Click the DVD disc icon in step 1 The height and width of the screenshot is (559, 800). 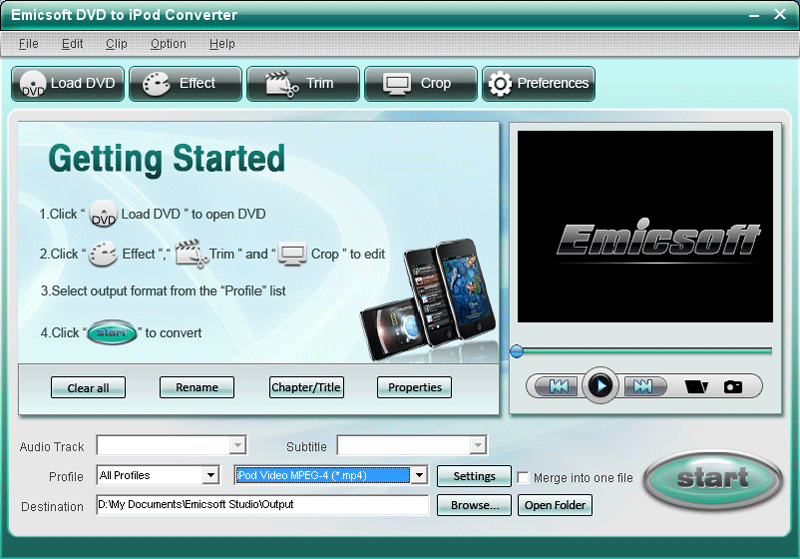104,214
